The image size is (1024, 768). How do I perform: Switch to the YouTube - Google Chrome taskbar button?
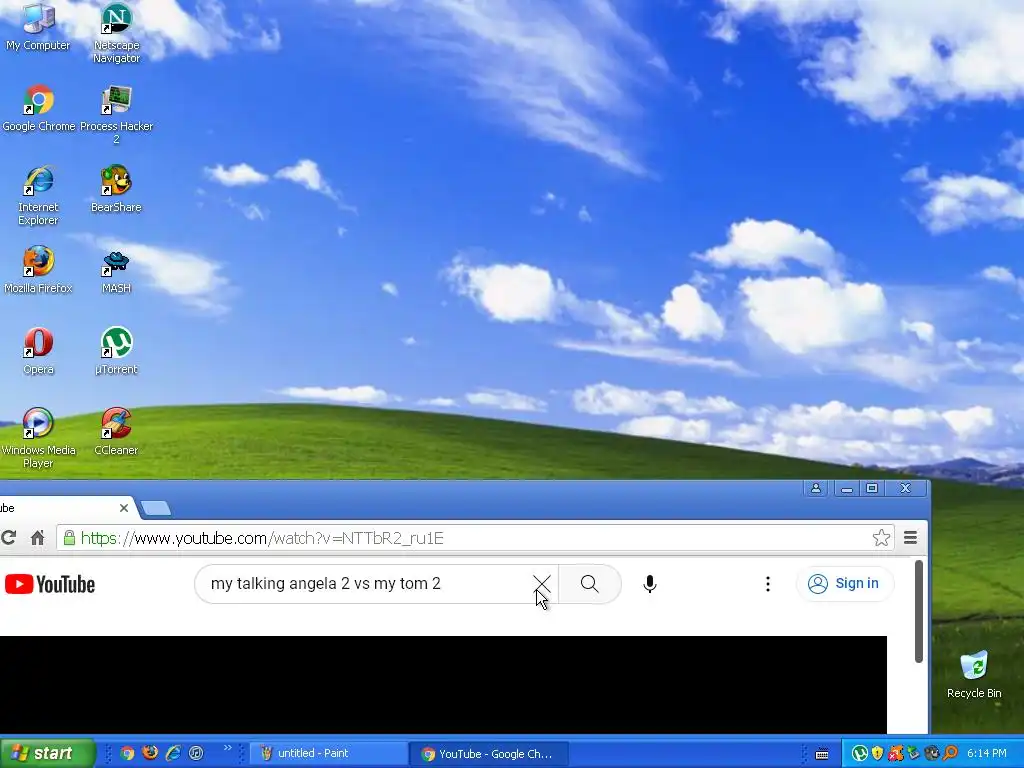489,754
